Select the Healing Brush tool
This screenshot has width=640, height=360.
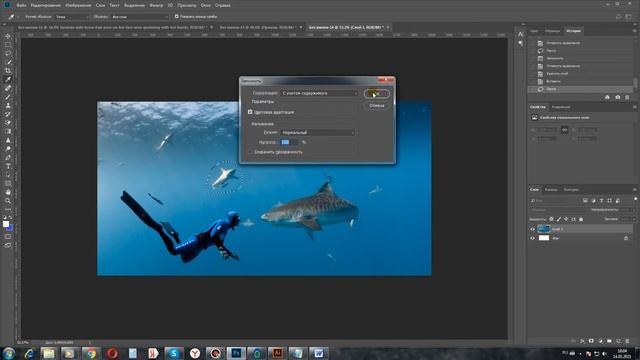8,88
